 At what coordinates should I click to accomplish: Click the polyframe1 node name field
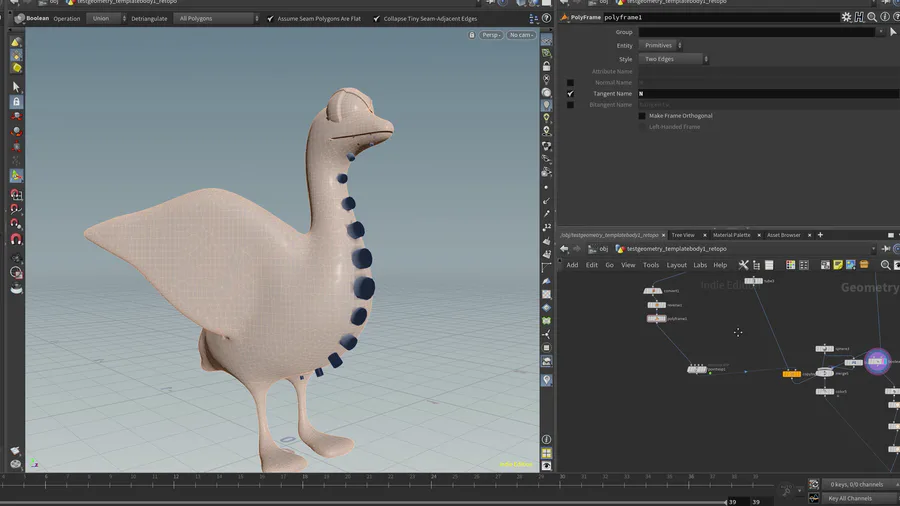720,17
